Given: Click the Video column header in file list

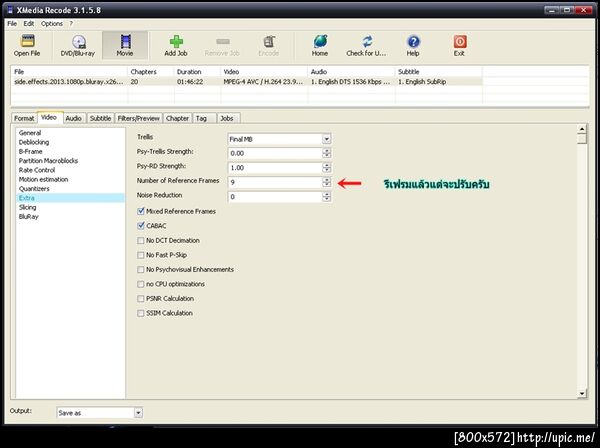Looking at the screenshot, I should tap(264, 72).
